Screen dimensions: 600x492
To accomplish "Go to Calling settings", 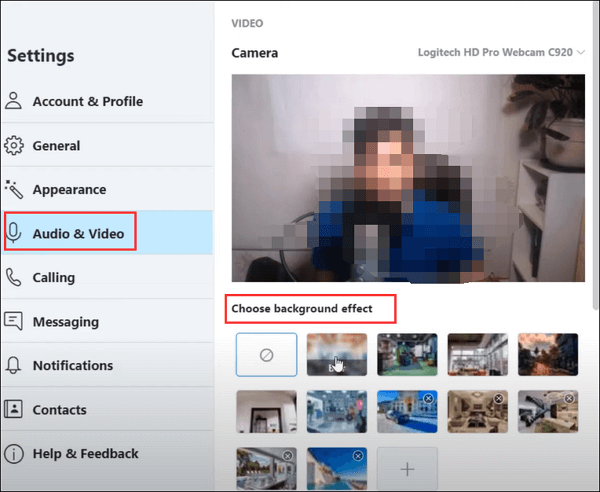I will coord(107,277).
